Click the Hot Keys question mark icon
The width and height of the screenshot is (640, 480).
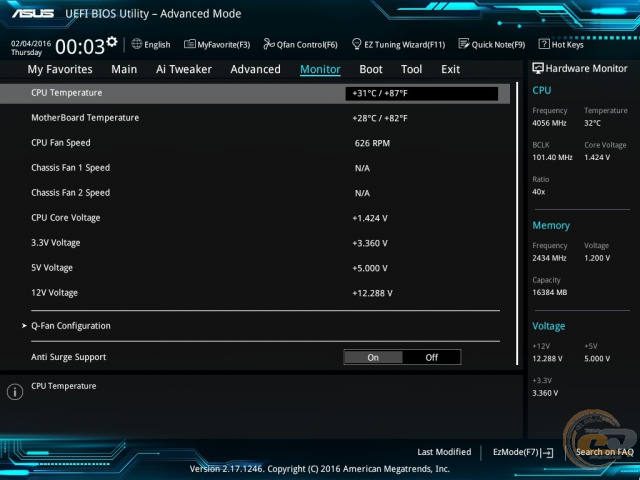point(544,44)
